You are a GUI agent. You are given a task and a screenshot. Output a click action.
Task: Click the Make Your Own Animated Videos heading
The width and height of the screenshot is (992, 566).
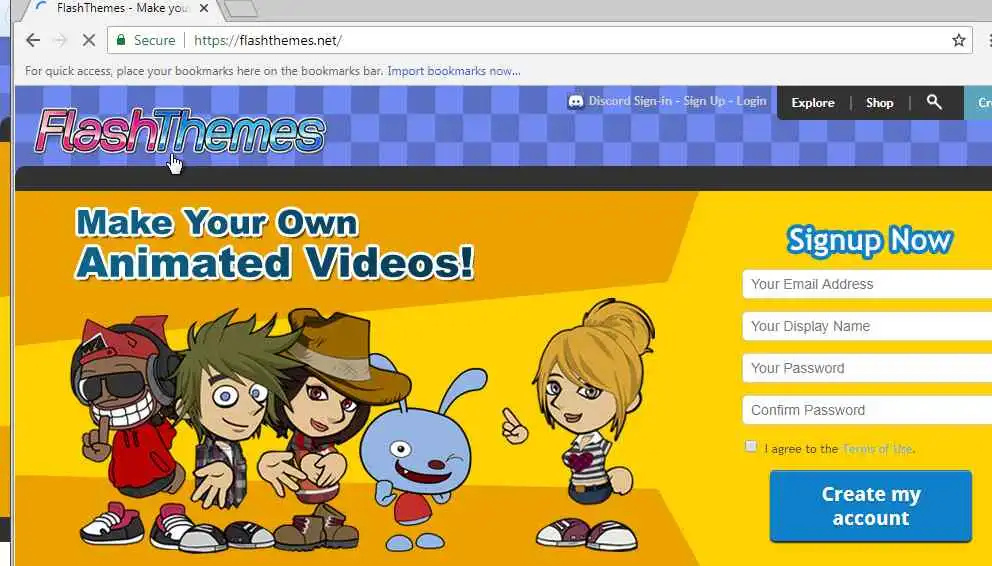(275, 243)
